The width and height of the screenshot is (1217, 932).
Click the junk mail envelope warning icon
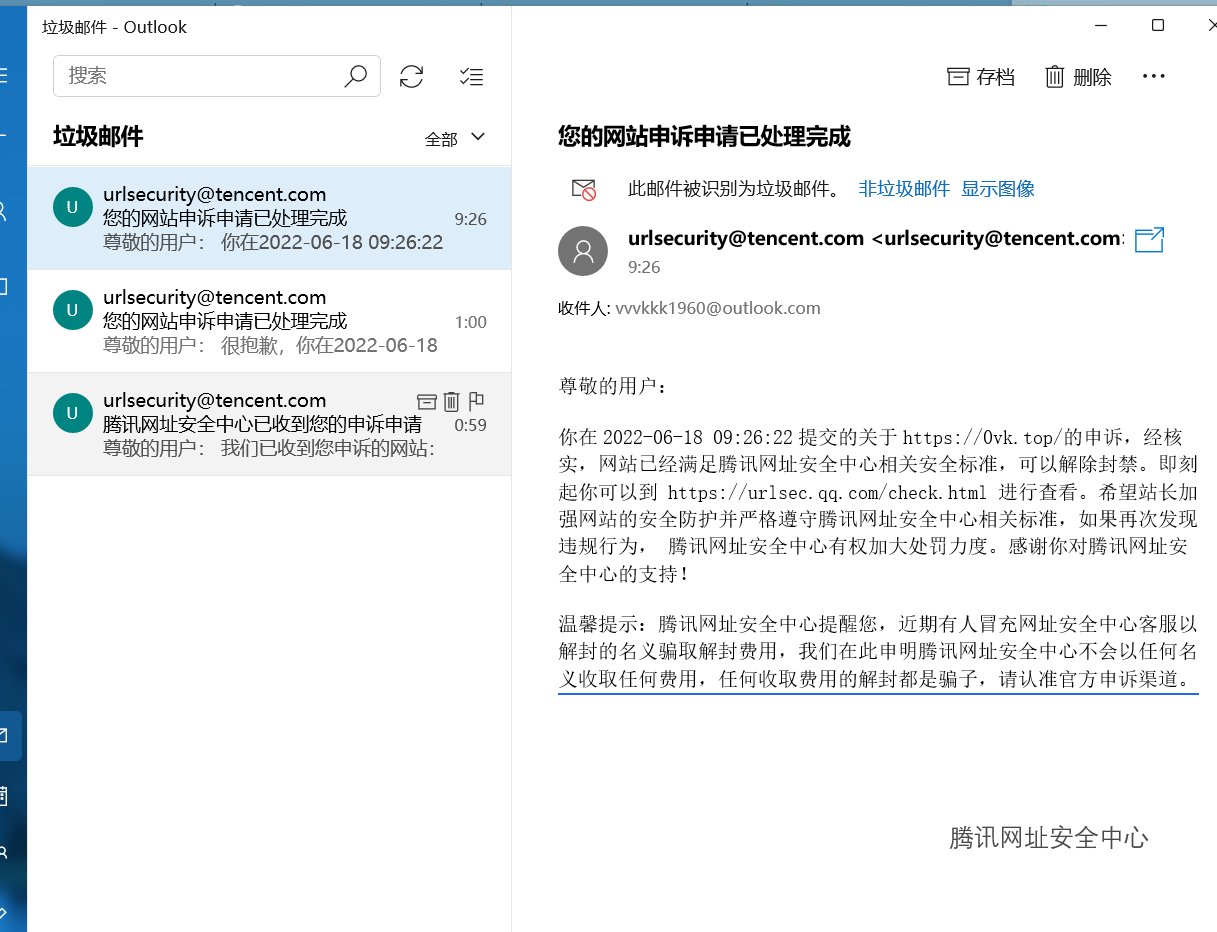click(x=583, y=189)
